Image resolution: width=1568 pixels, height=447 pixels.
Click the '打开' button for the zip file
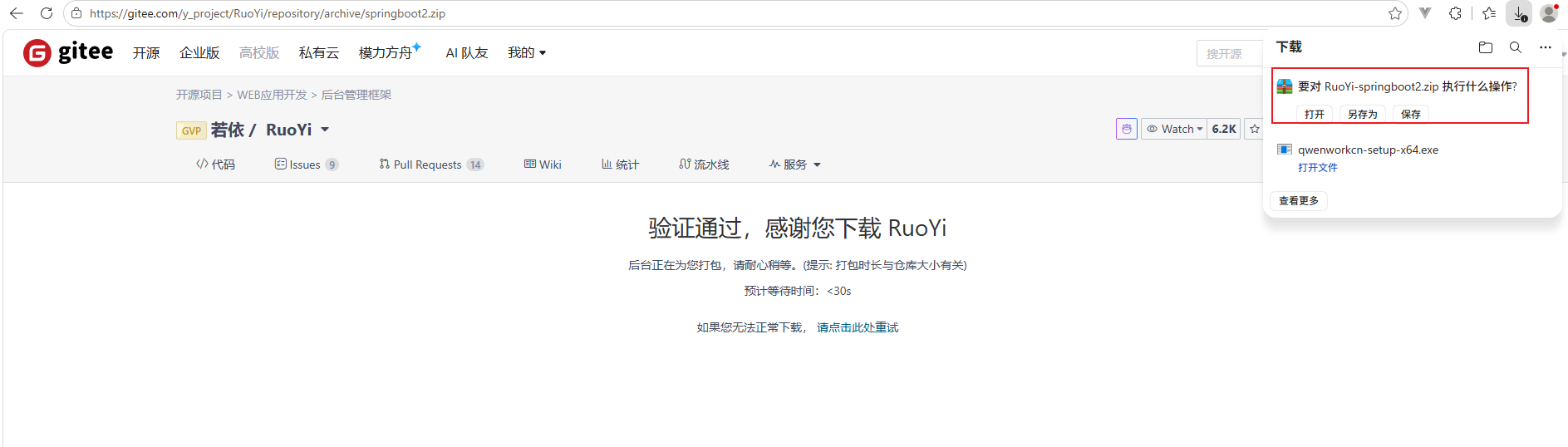1315,114
